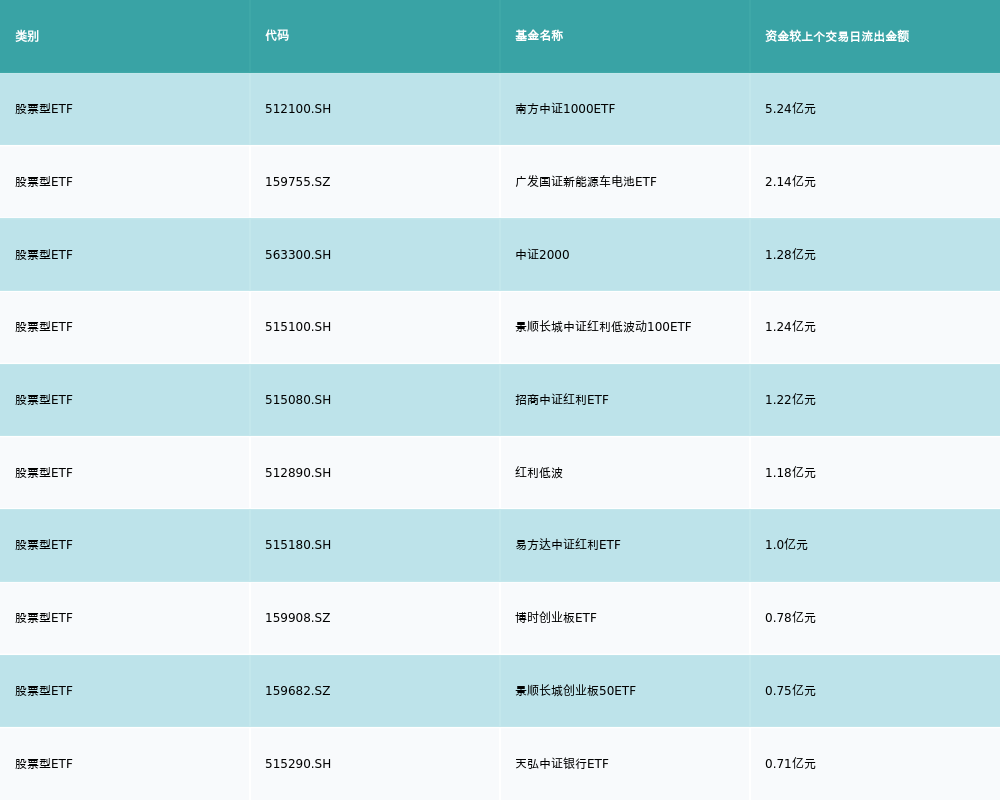Open 广发国证新能源车电池ETF entry
1000x800 pixels.
(x=586, y=182)
